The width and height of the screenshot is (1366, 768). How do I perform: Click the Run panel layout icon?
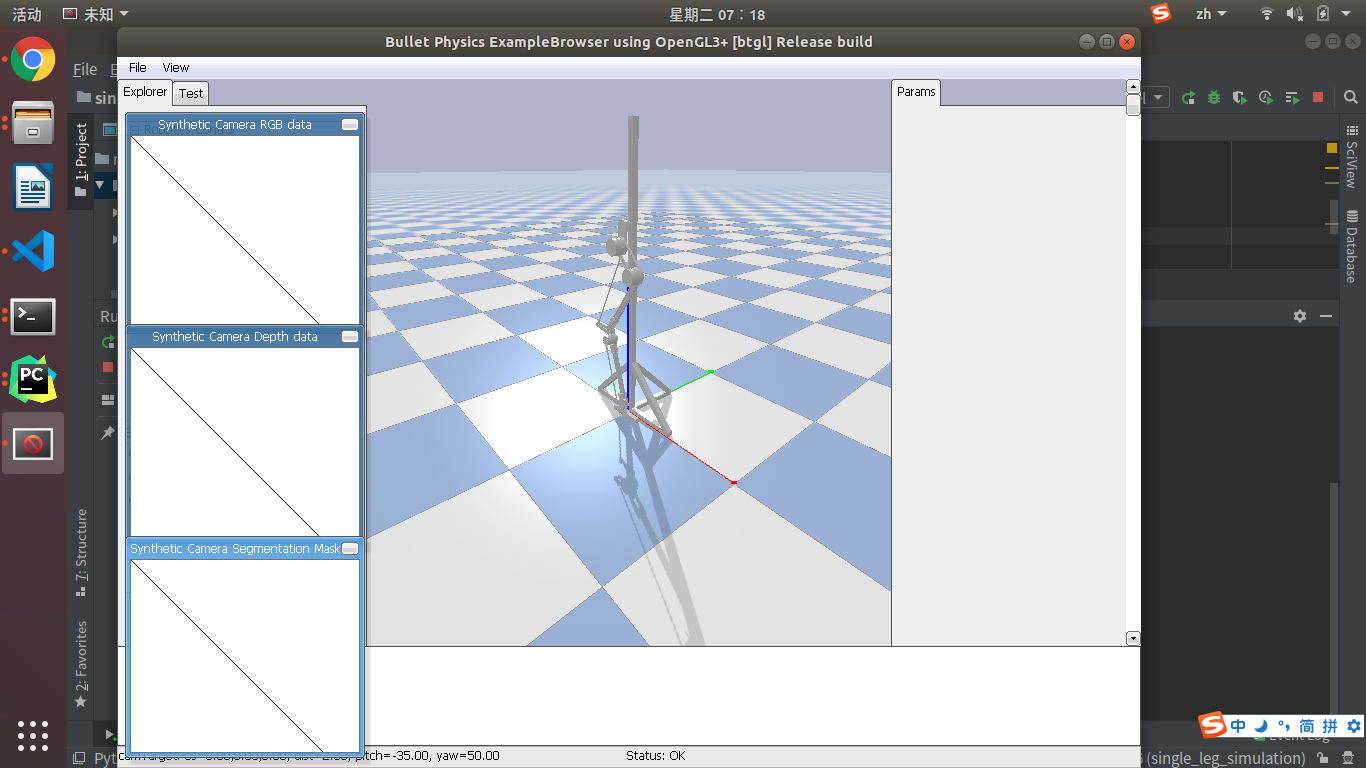(x=108, y=400)
